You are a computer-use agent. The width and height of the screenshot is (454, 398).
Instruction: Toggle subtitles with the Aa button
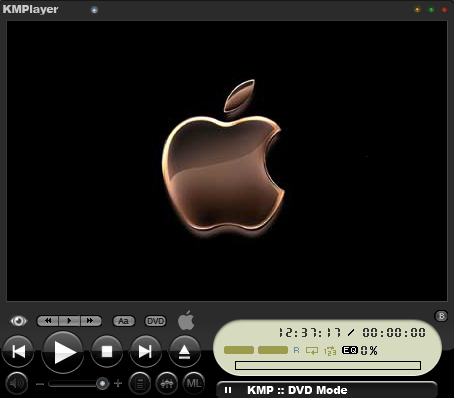124,321
